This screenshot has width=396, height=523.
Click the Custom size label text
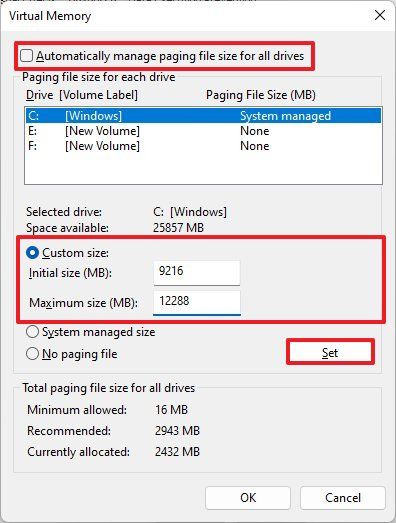(75, 253)
